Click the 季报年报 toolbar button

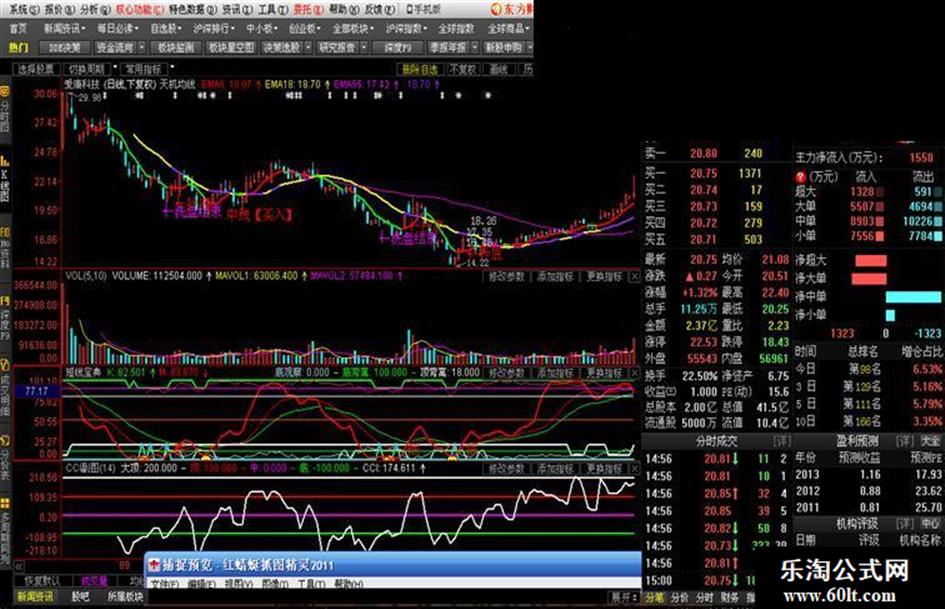click(x=448, y=48)
